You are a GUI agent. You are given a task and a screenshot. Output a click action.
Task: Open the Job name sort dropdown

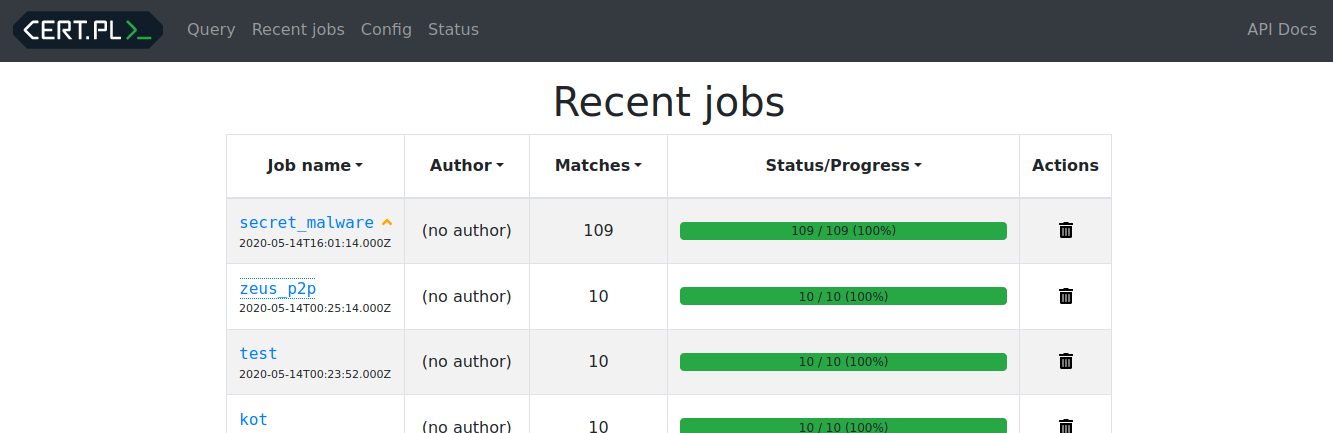point(315,166)
